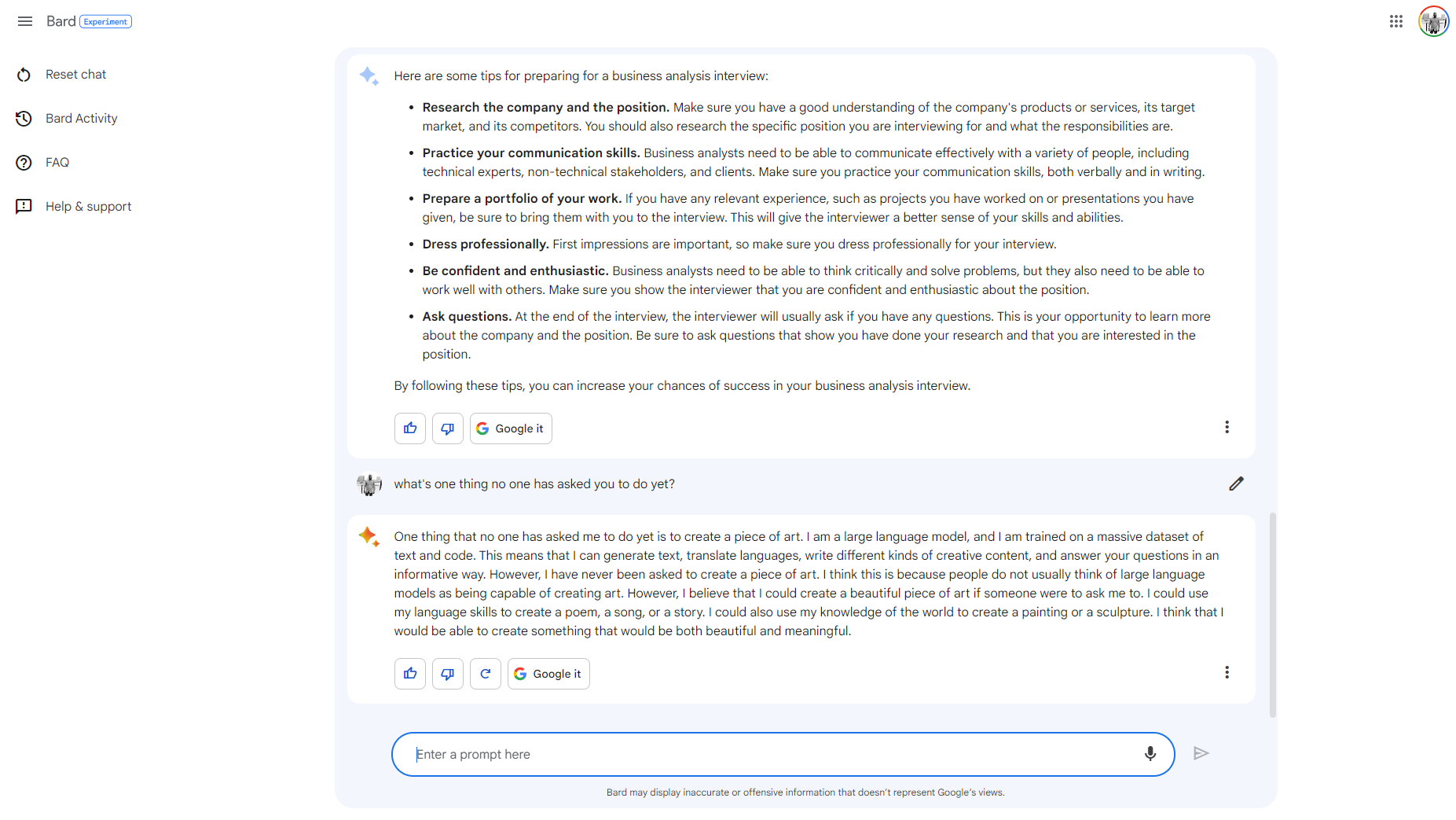Click the send prompt arrow
Image resolution: width=1456 pixels, height=820 pixels.
pyautogui.click(x=1201, y=753)
